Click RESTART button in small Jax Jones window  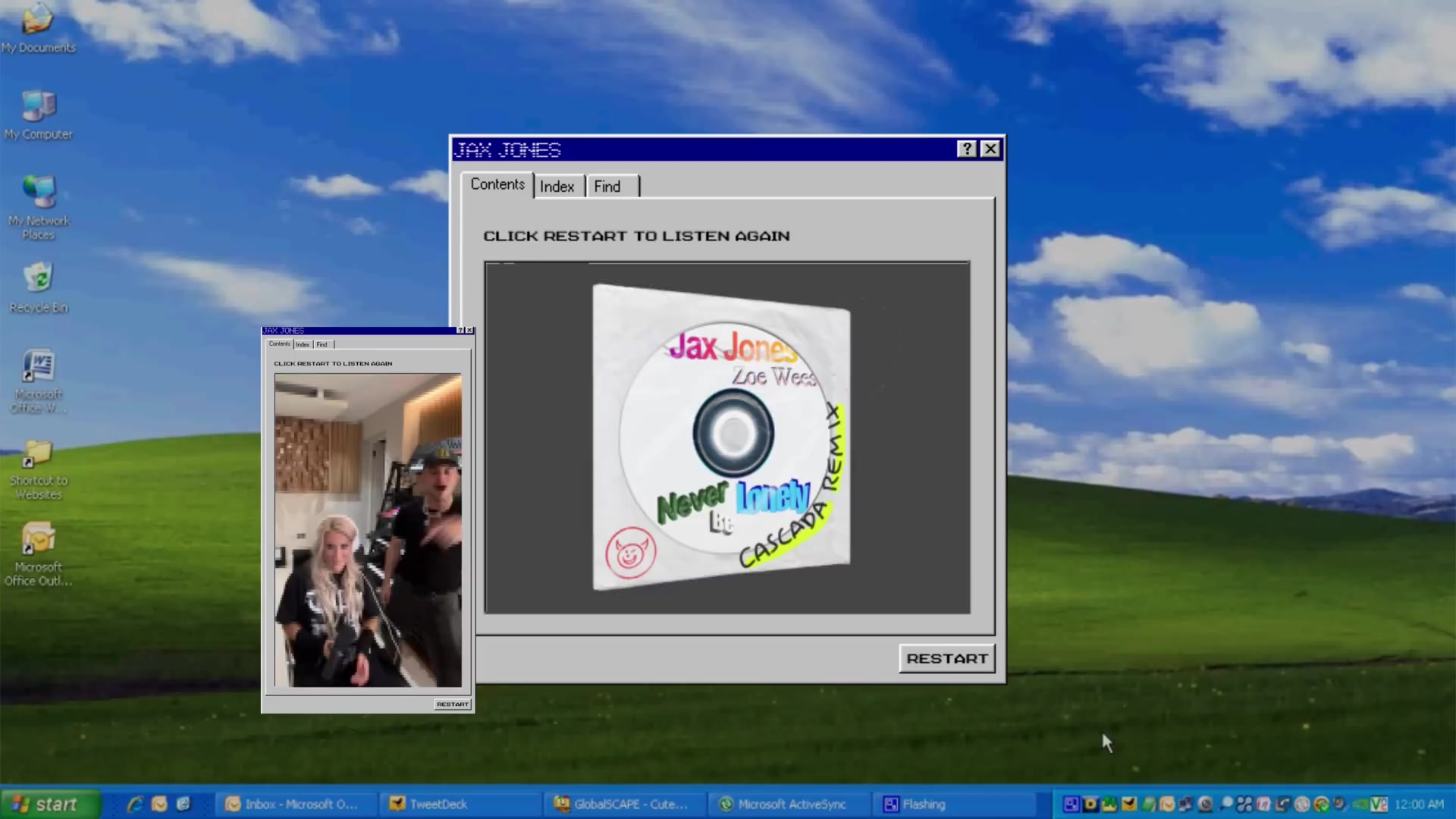coord(453,704)
